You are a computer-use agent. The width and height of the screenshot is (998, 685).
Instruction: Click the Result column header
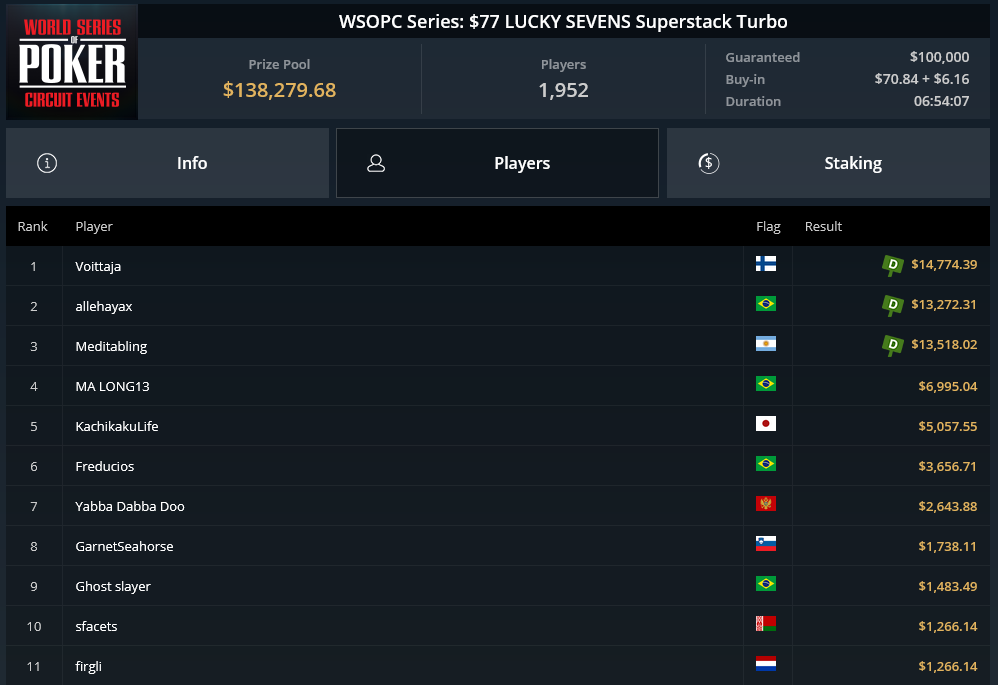tap(823, 227)
